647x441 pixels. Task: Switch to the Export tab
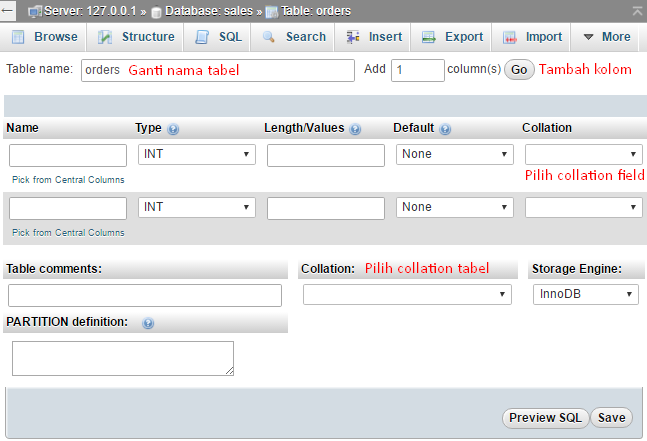click(x=451, y=37)
